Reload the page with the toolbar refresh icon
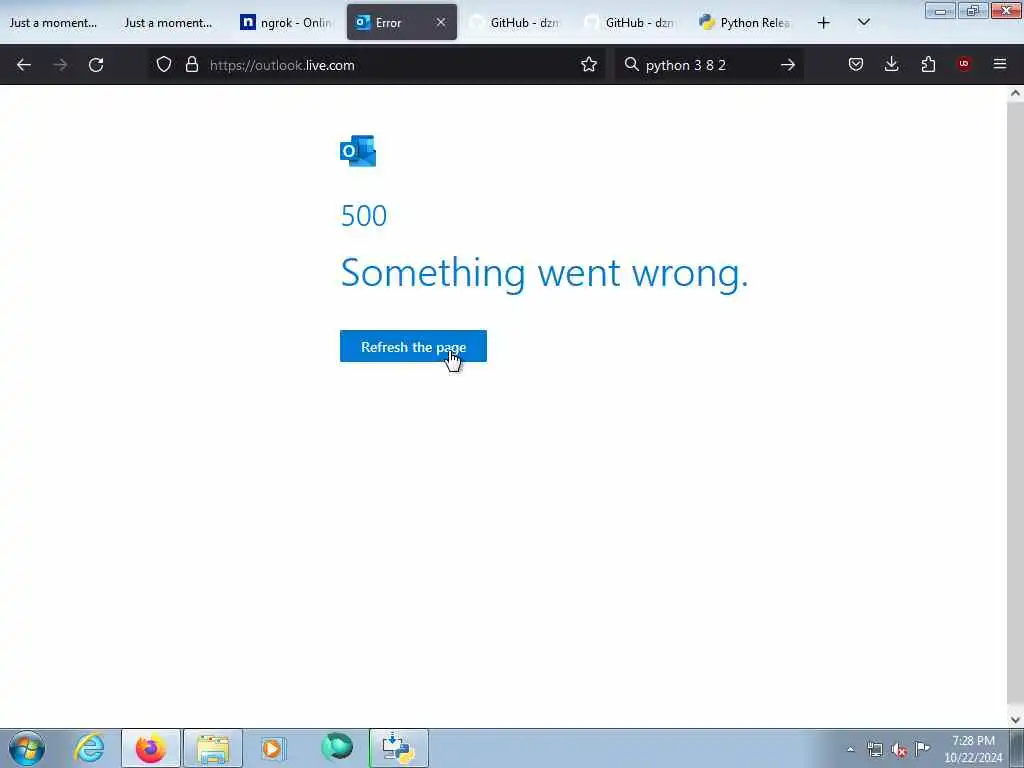 [x=96, y=65]
